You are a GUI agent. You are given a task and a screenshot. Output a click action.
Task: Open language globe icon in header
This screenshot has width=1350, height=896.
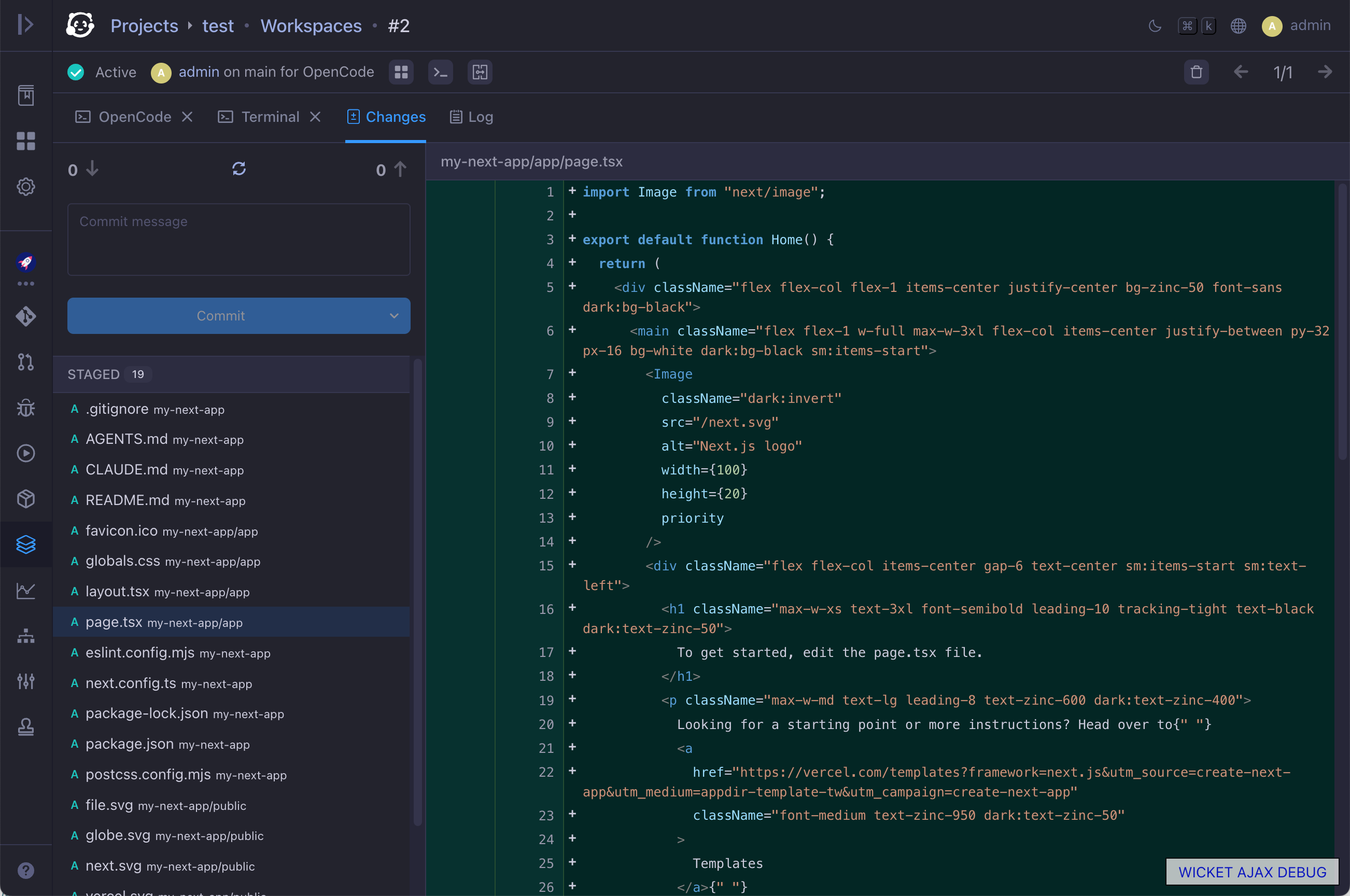(x=1238, y=26)
